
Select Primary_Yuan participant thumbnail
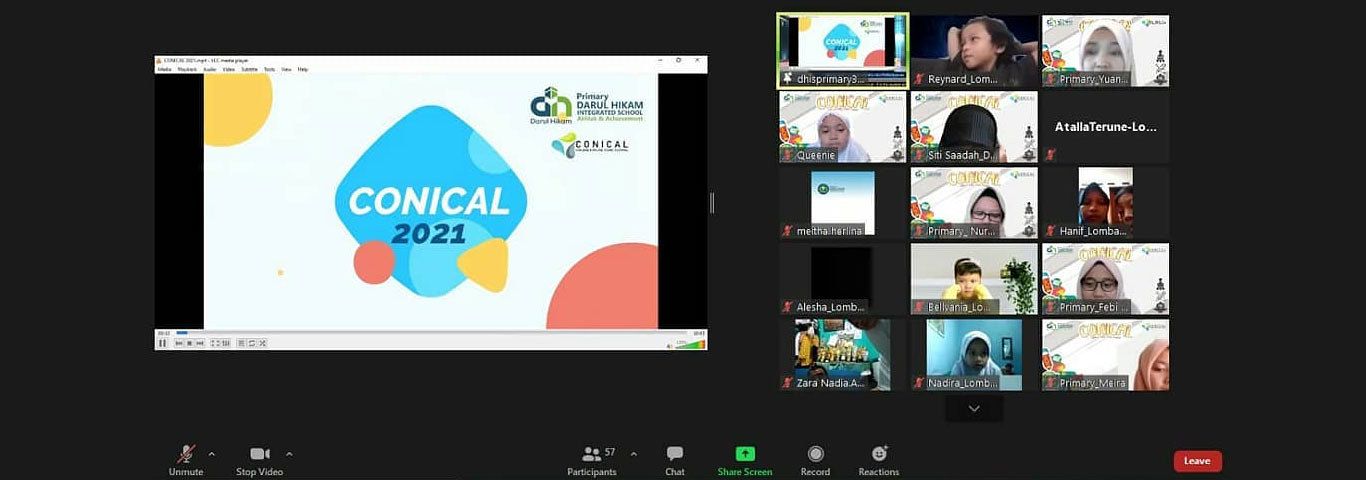1105,51
